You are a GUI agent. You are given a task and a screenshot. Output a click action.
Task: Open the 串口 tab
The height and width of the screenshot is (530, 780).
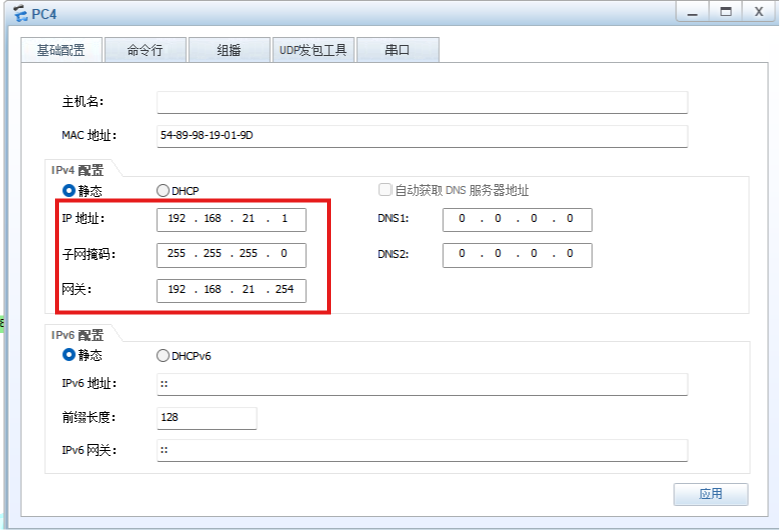397,50
